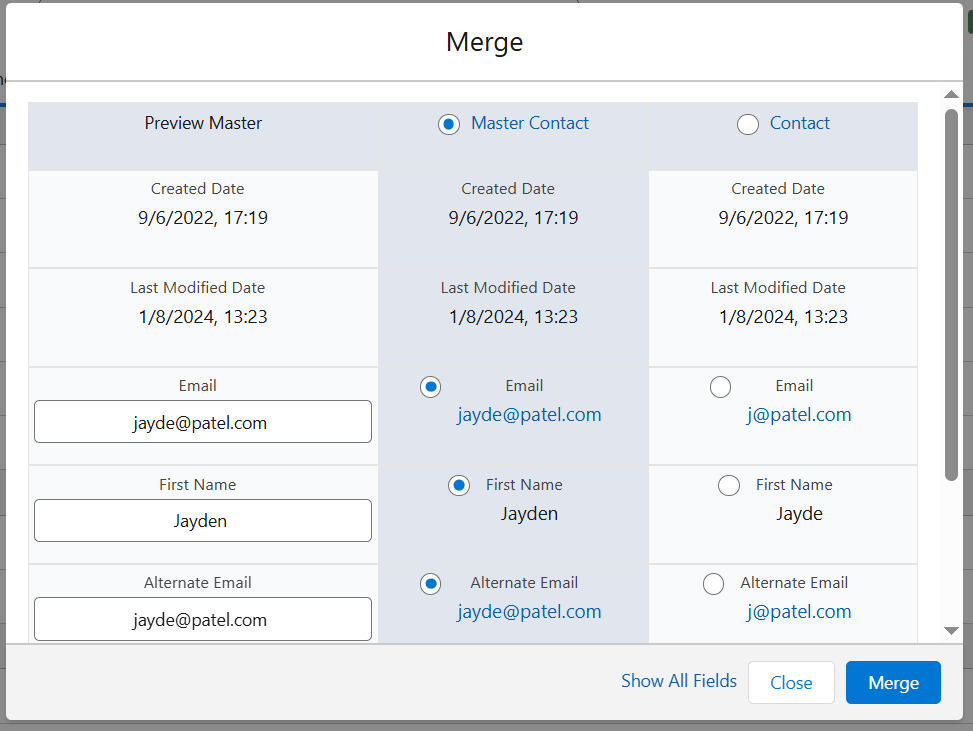This screenshot has width=973, height=731.
Task: Click the Alternate Email link in Master column
Action: point(529,611)
